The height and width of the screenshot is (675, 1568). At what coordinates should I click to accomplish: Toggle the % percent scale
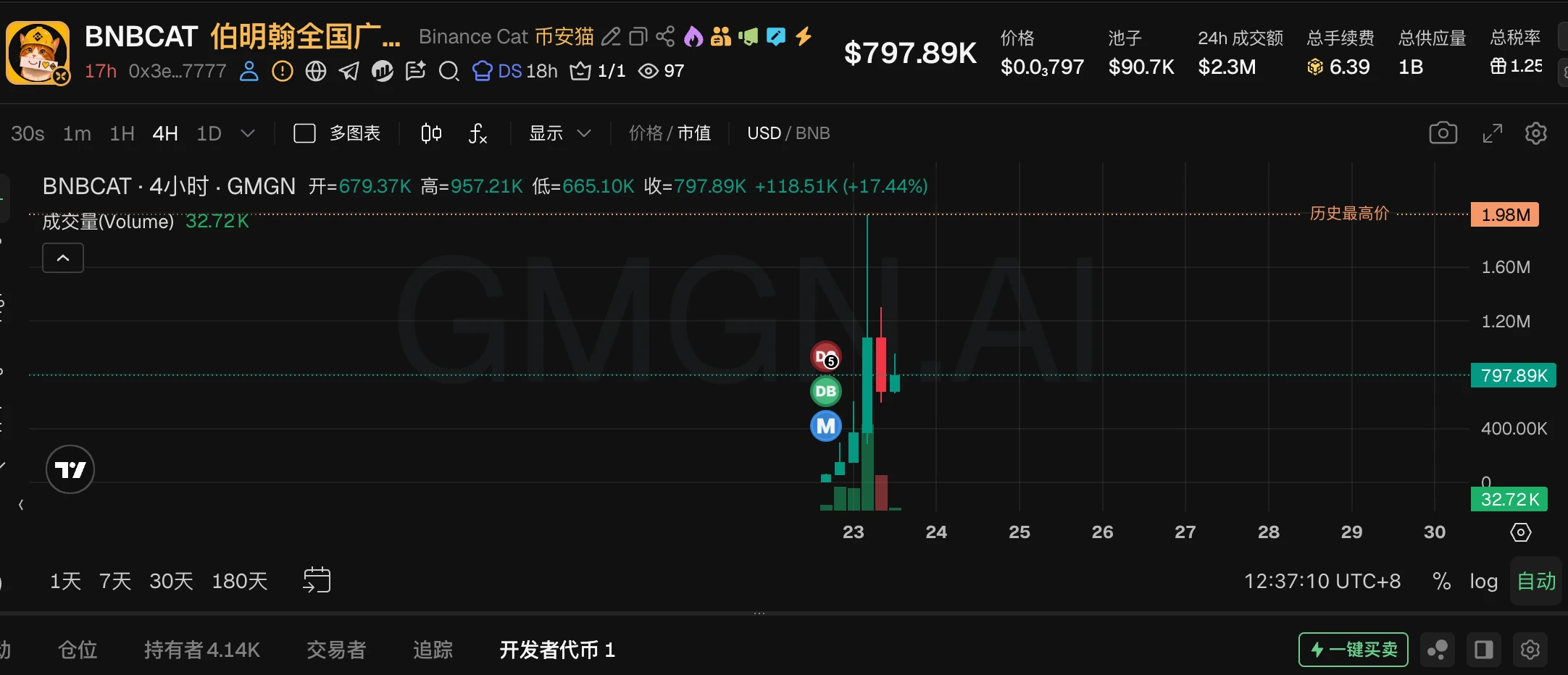1442,581
